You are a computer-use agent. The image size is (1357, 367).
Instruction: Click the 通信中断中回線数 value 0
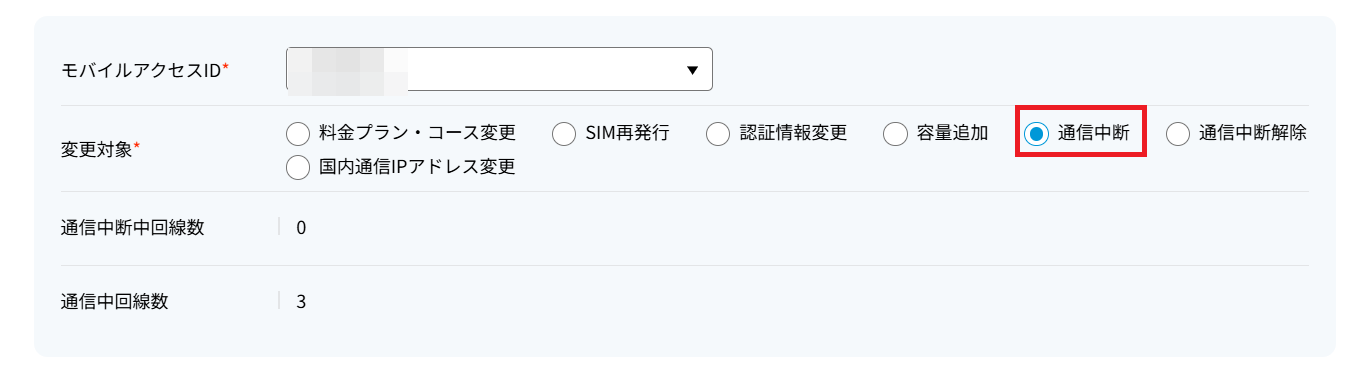tap(301, 227)
